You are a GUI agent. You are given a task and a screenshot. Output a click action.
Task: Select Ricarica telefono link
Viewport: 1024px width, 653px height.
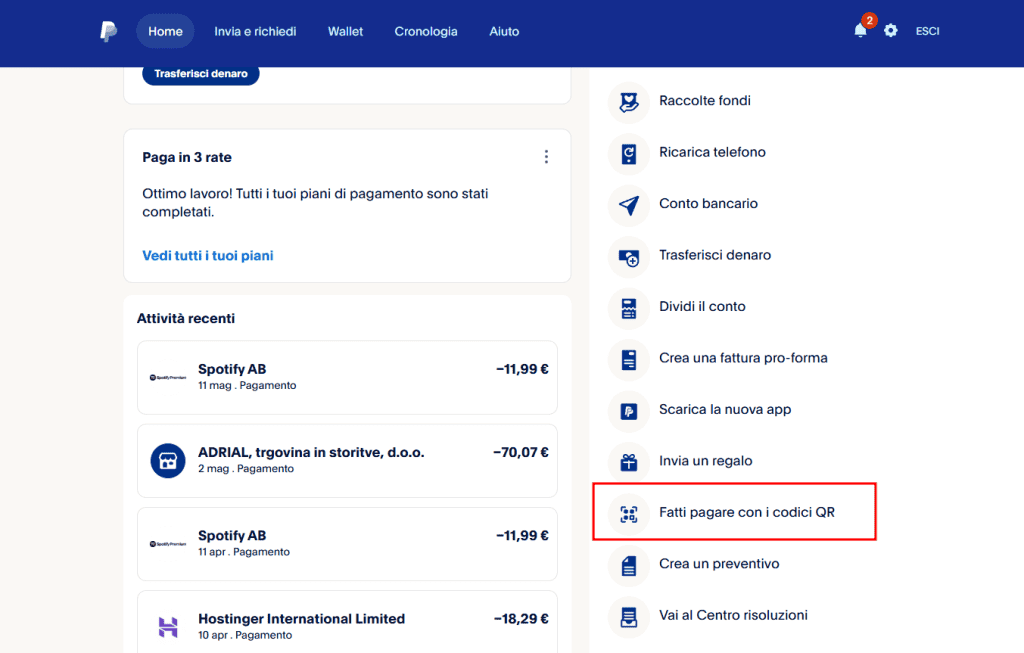712,152
